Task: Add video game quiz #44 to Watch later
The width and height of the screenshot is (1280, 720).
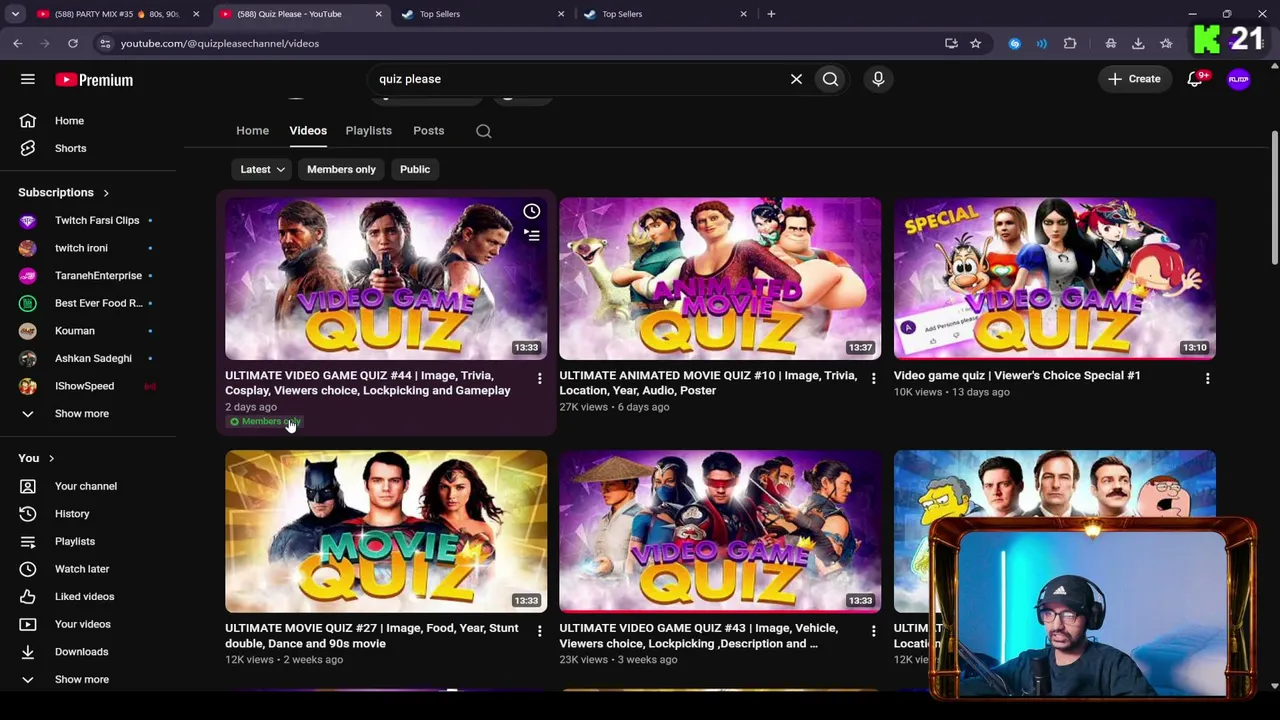Action: pyautogui.click(x=532, y=211)
